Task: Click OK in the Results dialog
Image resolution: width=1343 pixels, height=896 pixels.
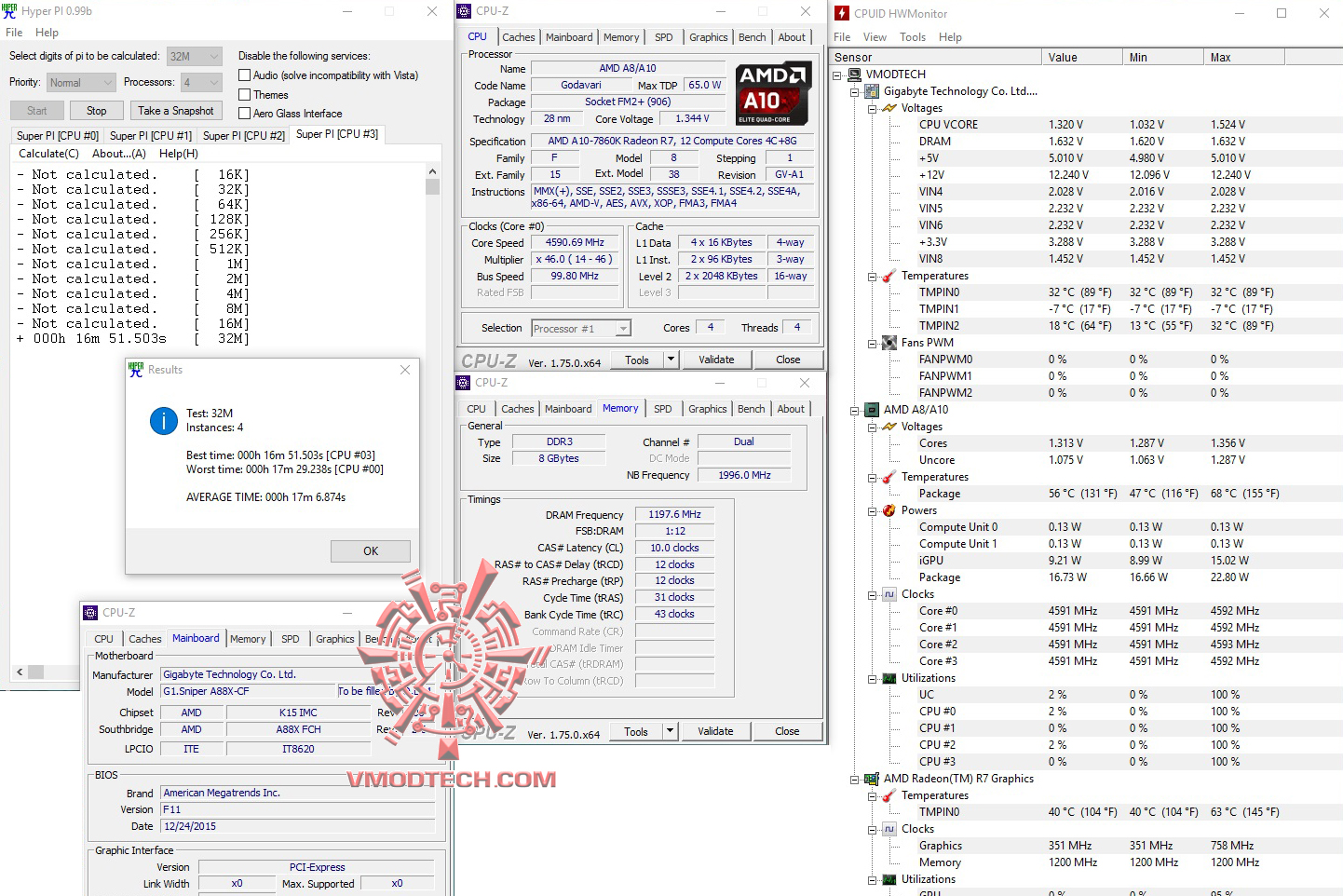Action: coord(371,551)
